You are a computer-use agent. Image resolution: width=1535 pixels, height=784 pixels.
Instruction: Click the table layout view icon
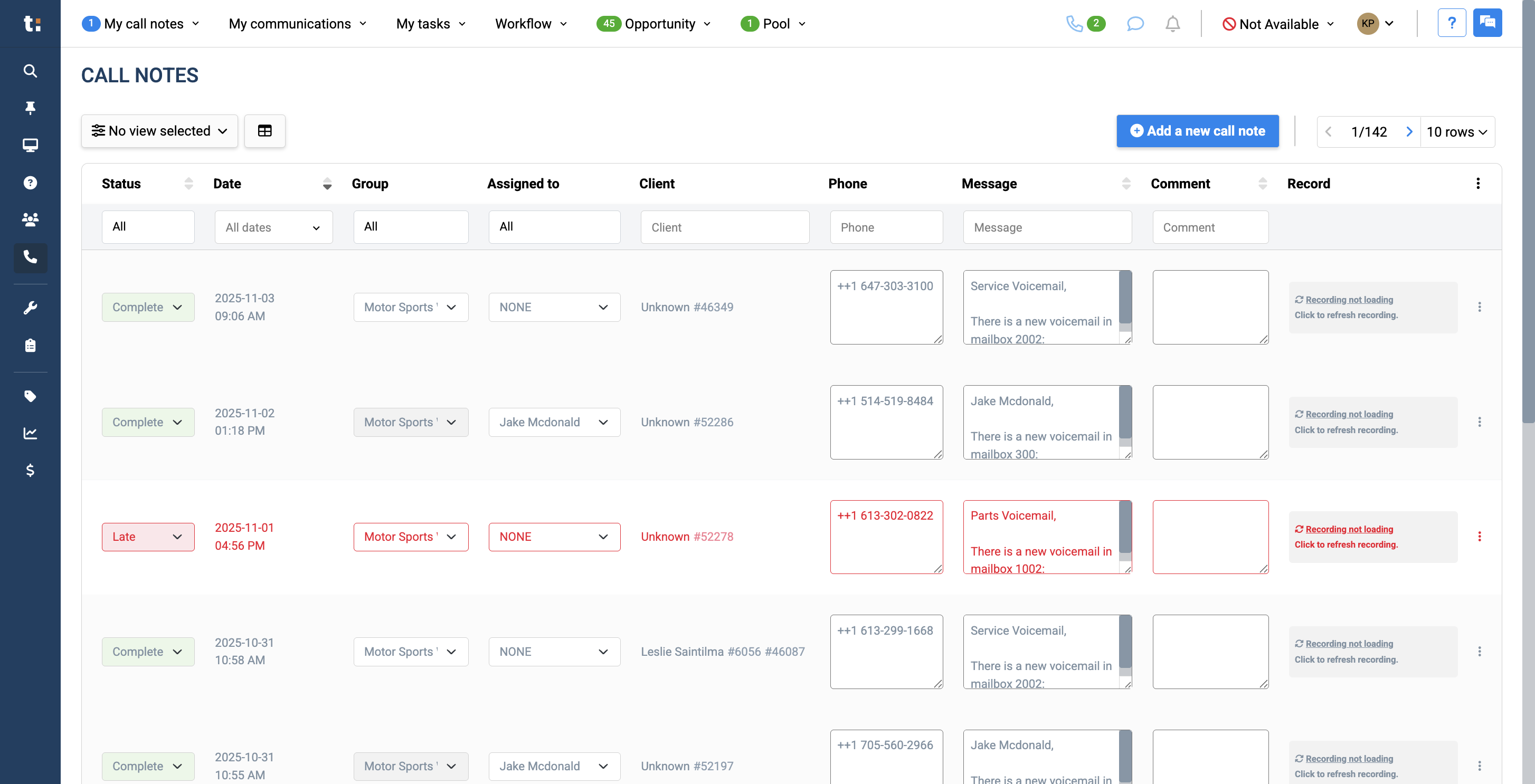point(264,130)
